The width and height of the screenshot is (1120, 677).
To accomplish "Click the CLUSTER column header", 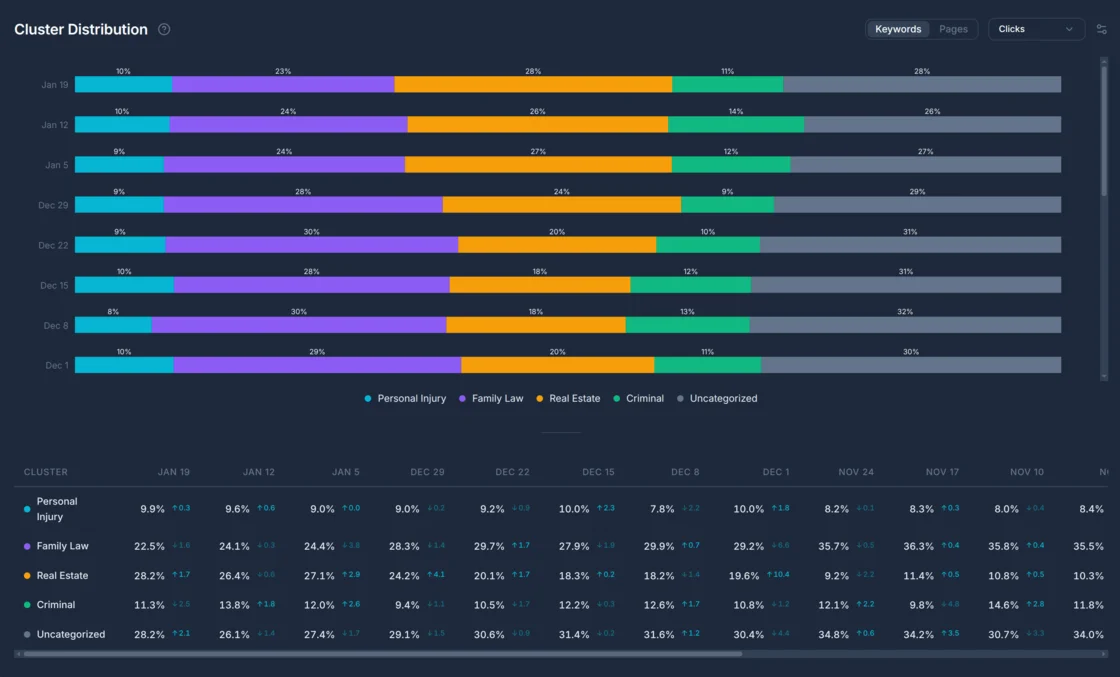I will 46,471.
